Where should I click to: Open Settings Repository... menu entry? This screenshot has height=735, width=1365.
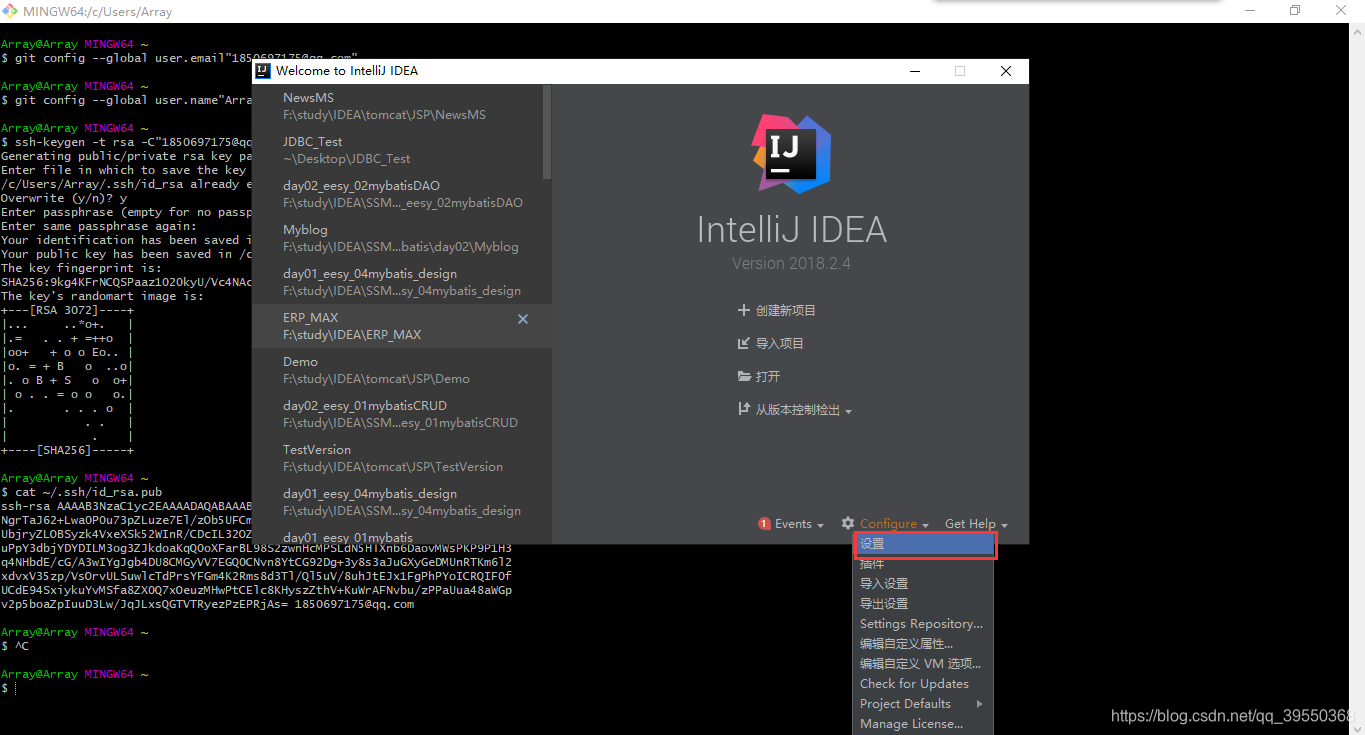pos(924,624)
